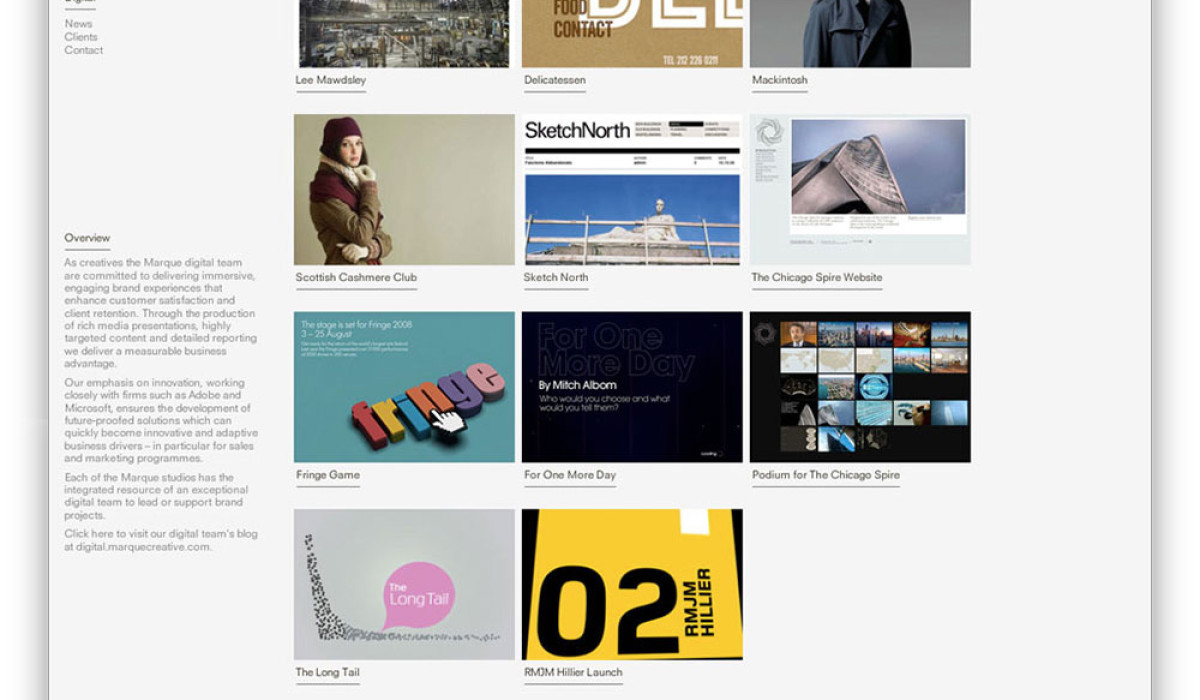Open the Fringe Game project image

[404, 387]
